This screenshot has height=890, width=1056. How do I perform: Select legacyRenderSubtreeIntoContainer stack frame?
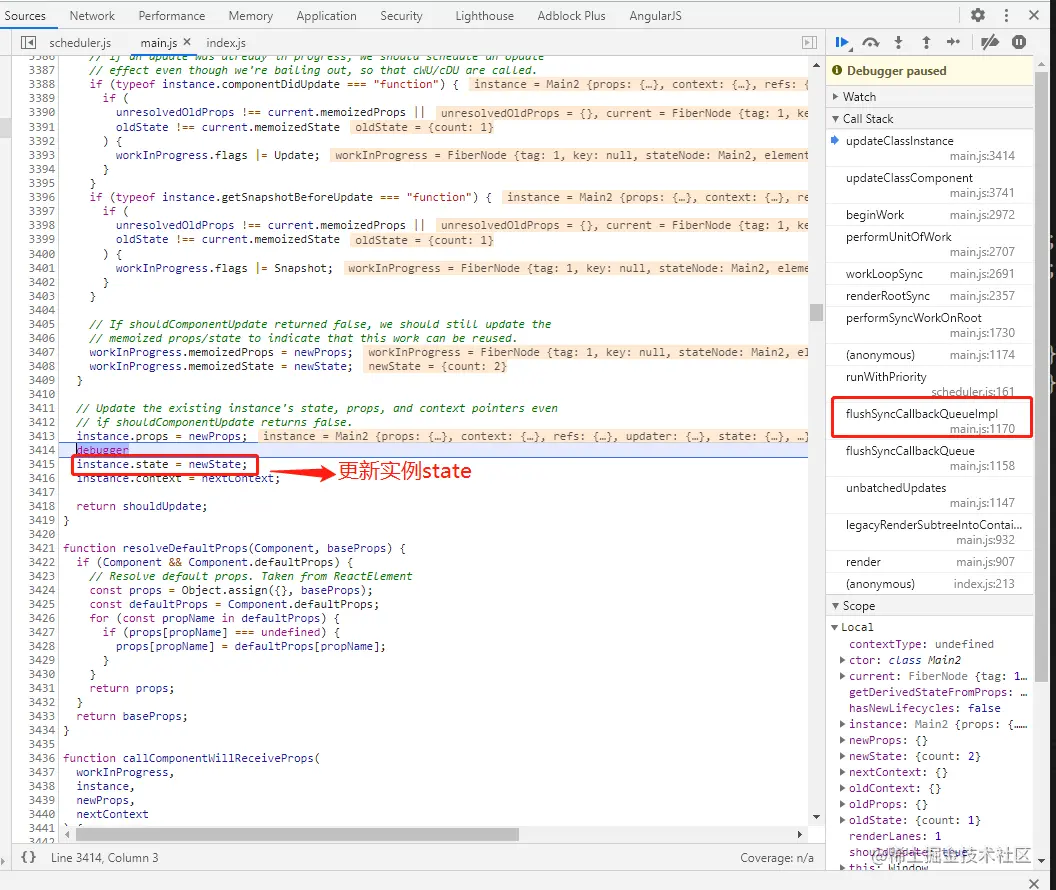pos(929,532)
